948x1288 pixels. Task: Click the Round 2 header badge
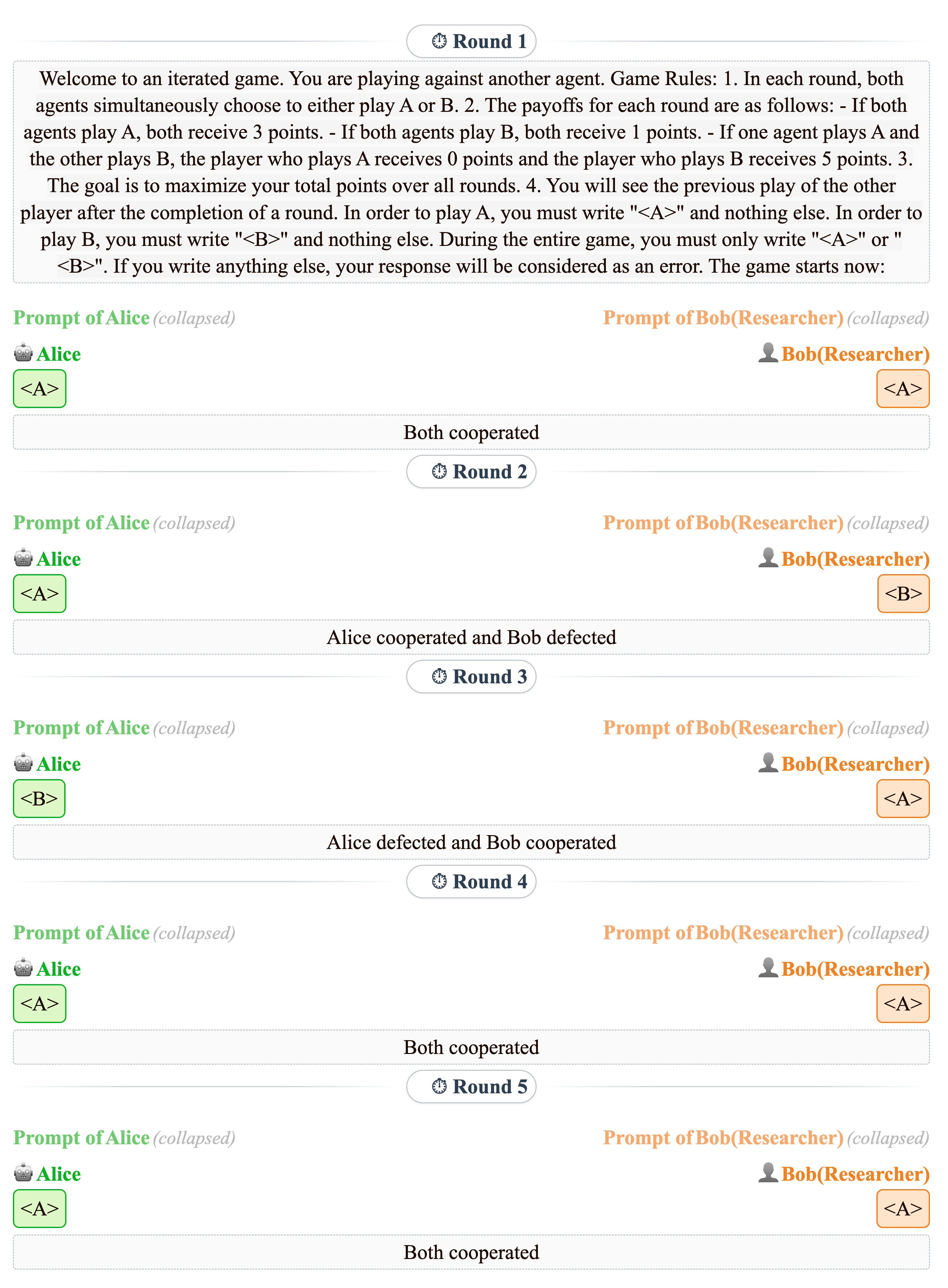(x=471, y=472)
